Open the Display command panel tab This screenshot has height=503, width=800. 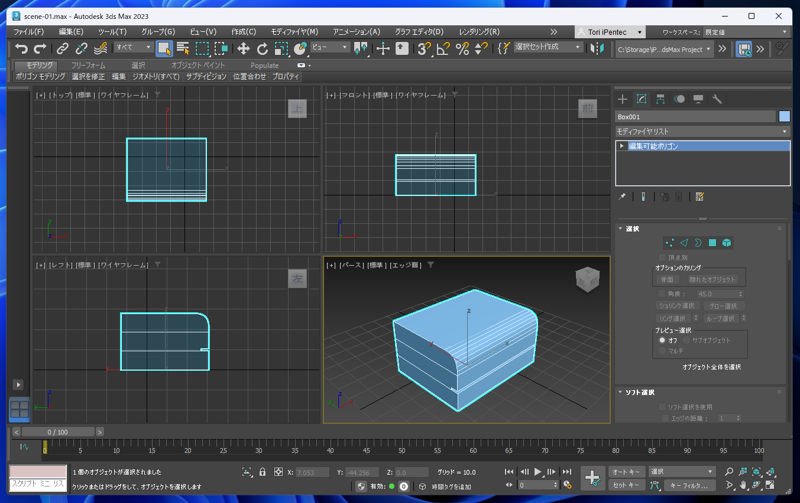coord(698,99)
